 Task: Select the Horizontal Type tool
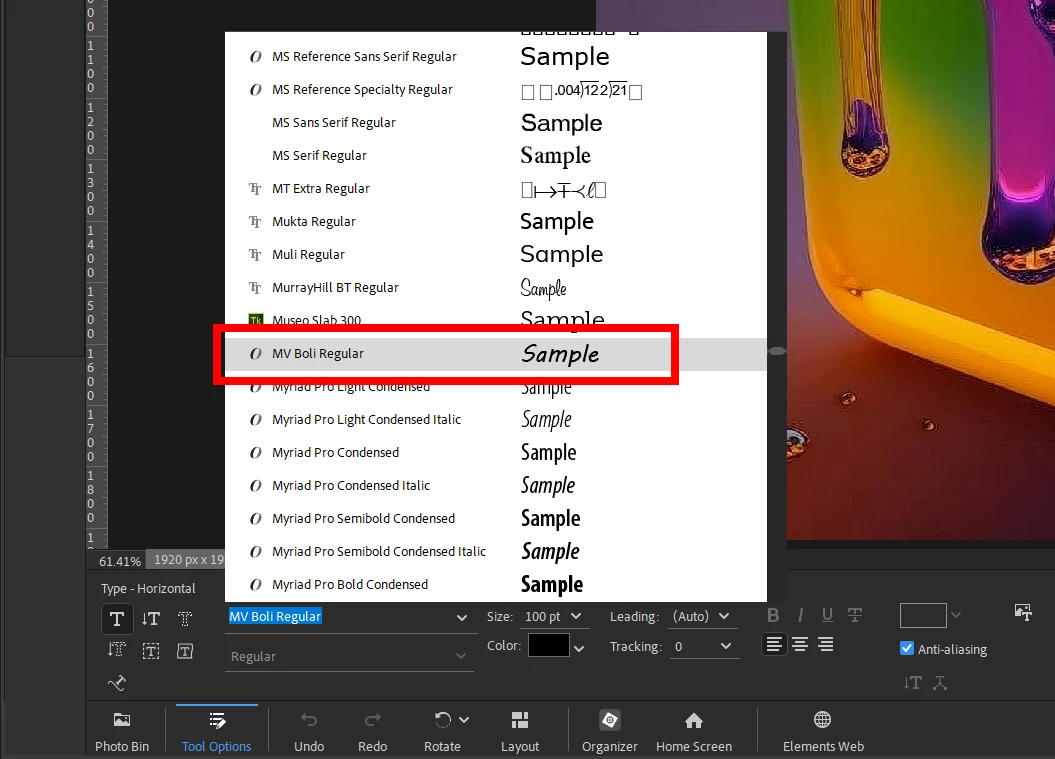[117, 618]
